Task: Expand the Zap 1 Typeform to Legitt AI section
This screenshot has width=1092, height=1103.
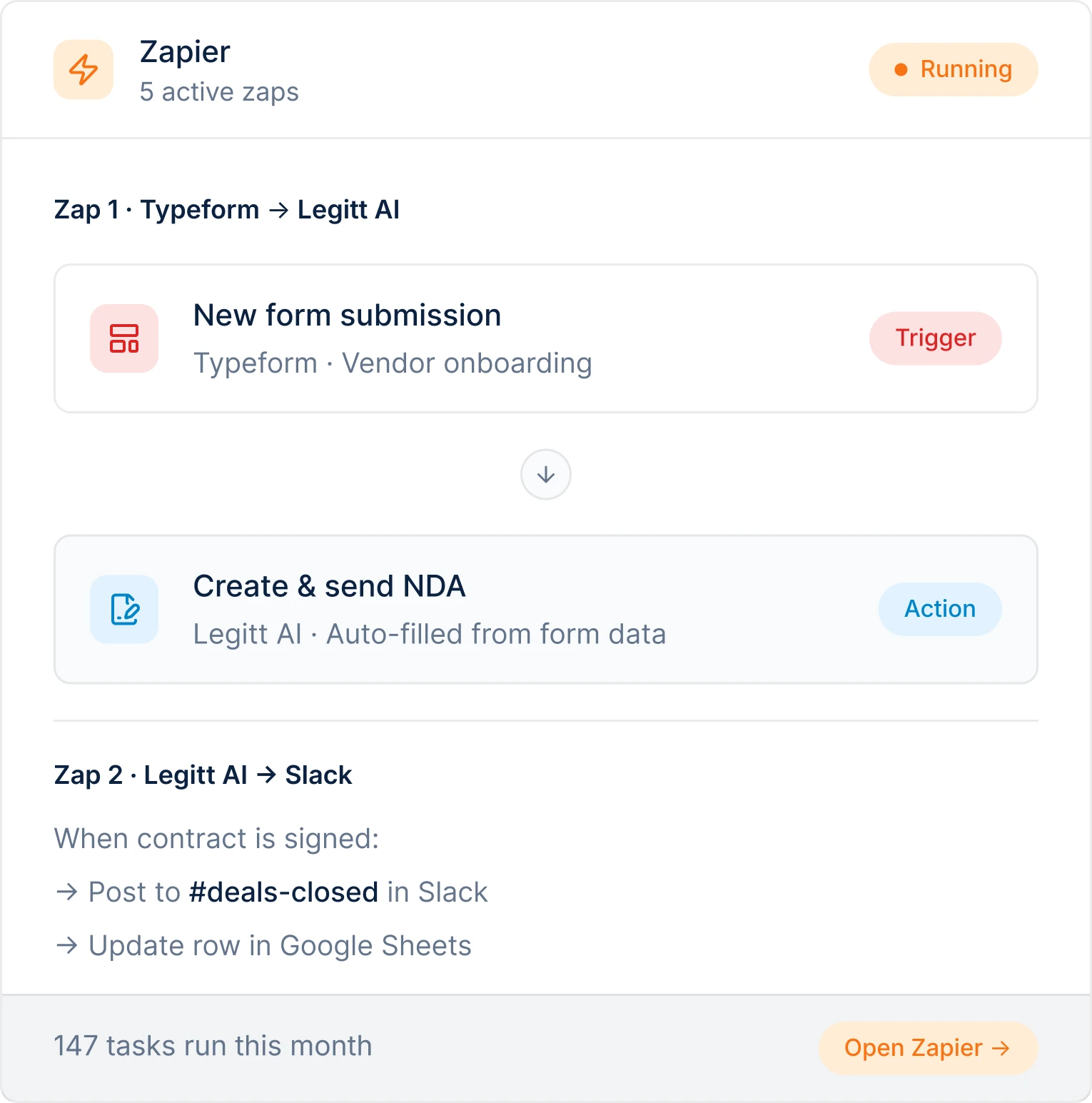Action: coord(227,209)
